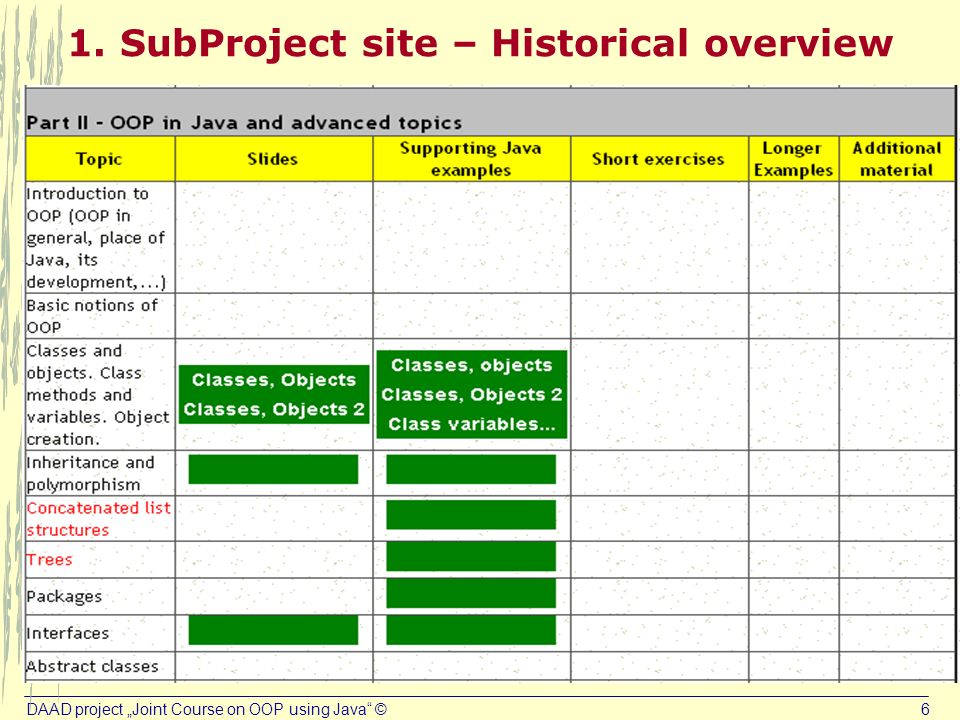Select the 'Interfaces' topic cell

(100, 633)
